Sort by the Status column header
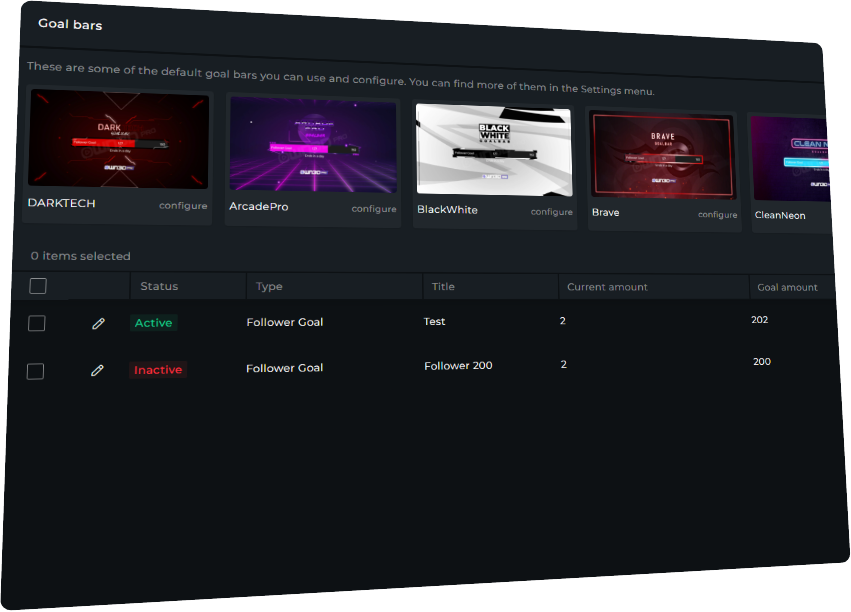851x612 pixels. pos(159,286)
